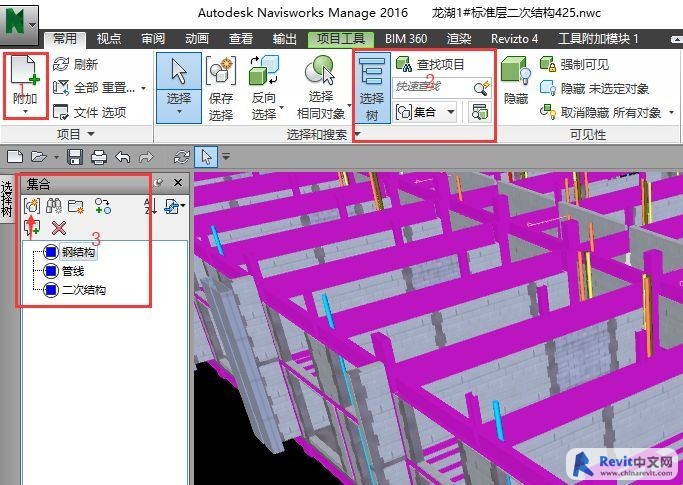The image size is (683, 485).
Task: Expand the 附加 button dropdown arrow
Action: (x=25, y=112)
